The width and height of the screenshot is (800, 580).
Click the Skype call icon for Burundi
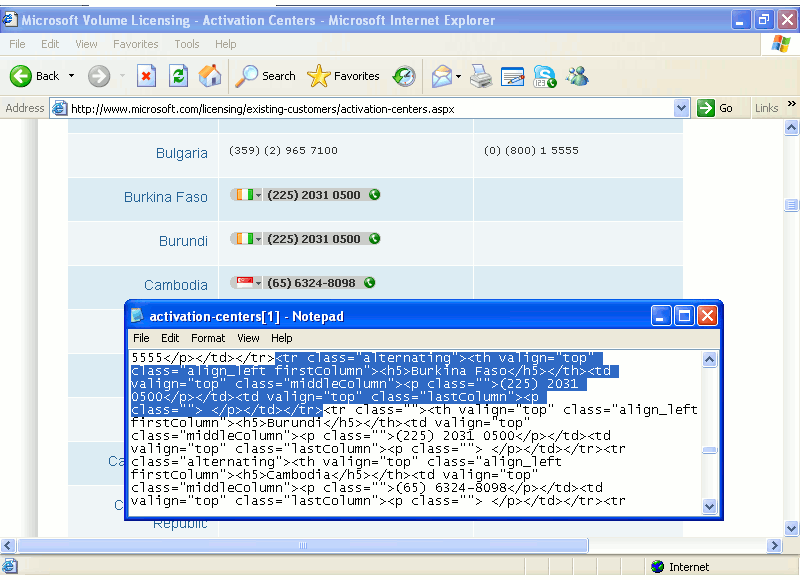[374, 239]
